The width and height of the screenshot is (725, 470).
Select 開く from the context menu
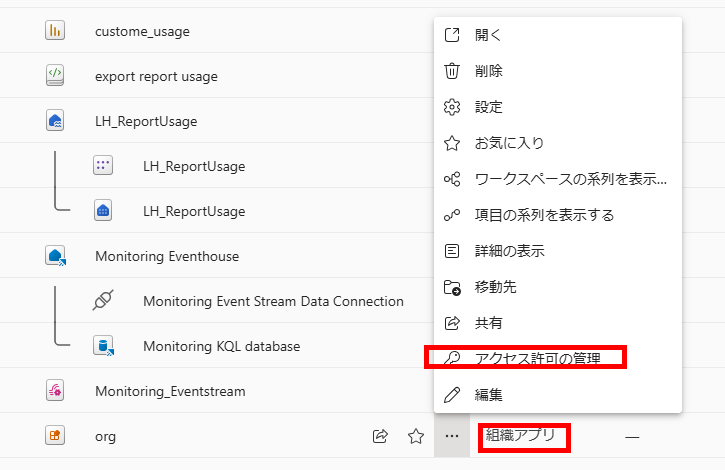pos(558,35)
